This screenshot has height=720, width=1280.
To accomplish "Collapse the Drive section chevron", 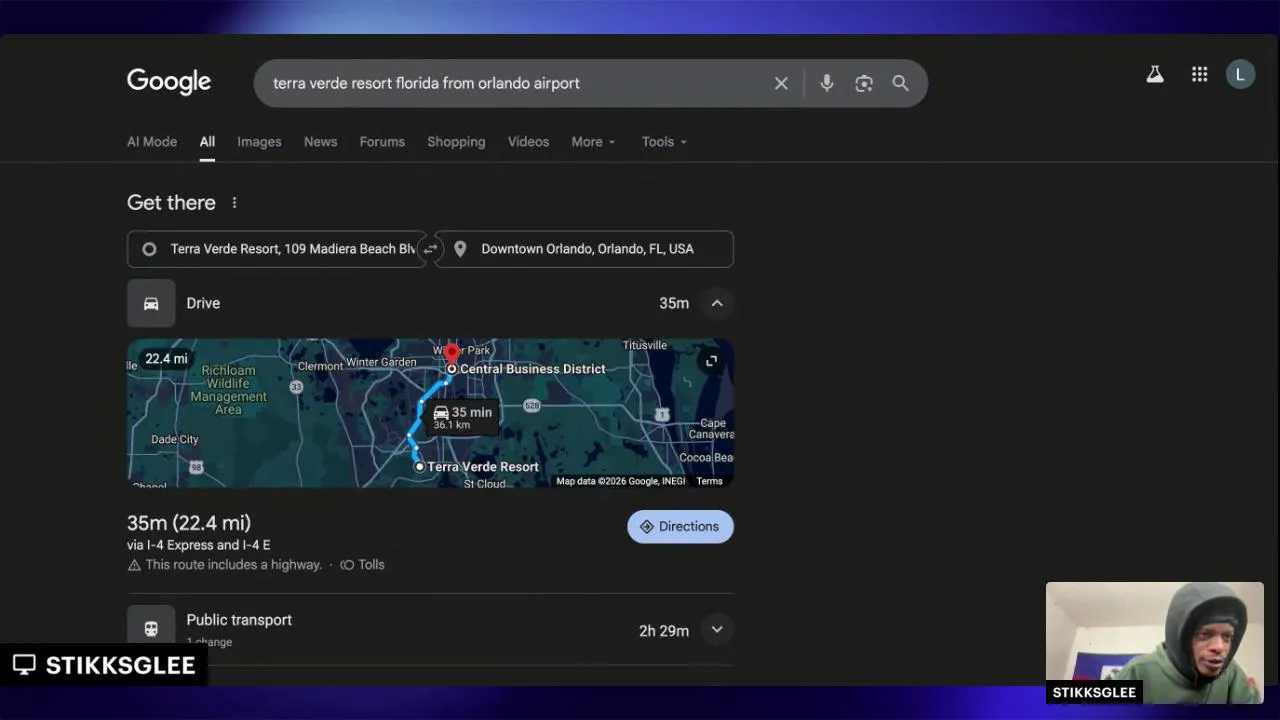I will (x=717, y=303).
